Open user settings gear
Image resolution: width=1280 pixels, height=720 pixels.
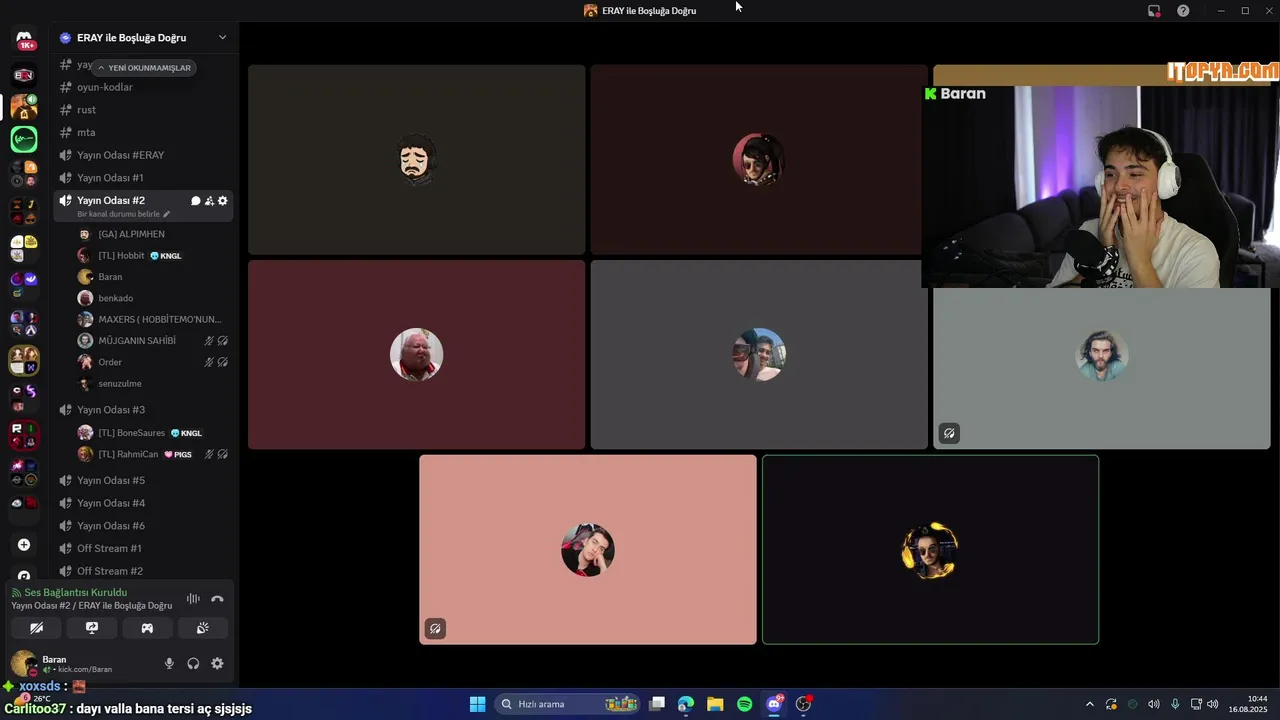click(x=217, y=664)
